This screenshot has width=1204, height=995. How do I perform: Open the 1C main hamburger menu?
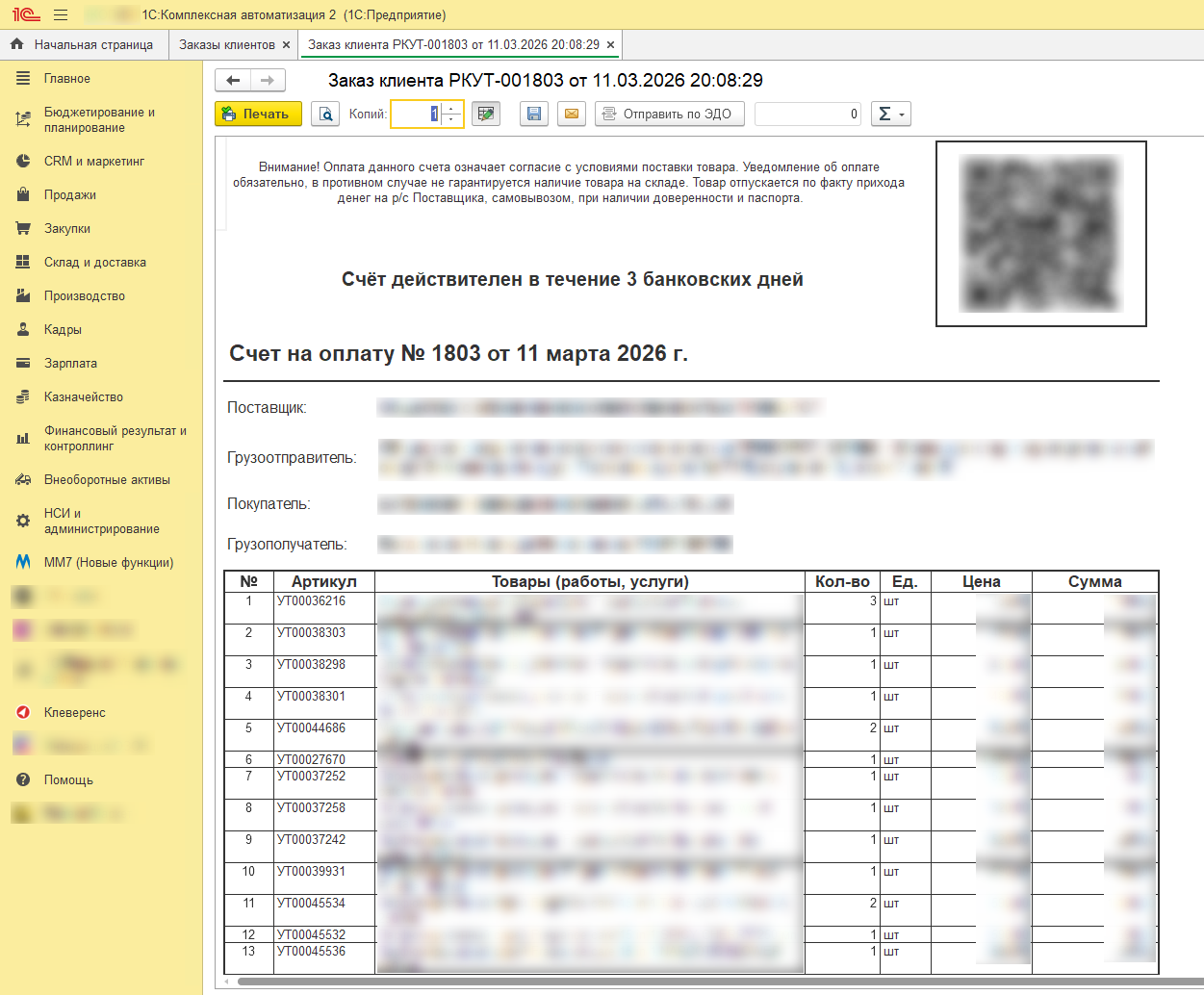point(61,14)
